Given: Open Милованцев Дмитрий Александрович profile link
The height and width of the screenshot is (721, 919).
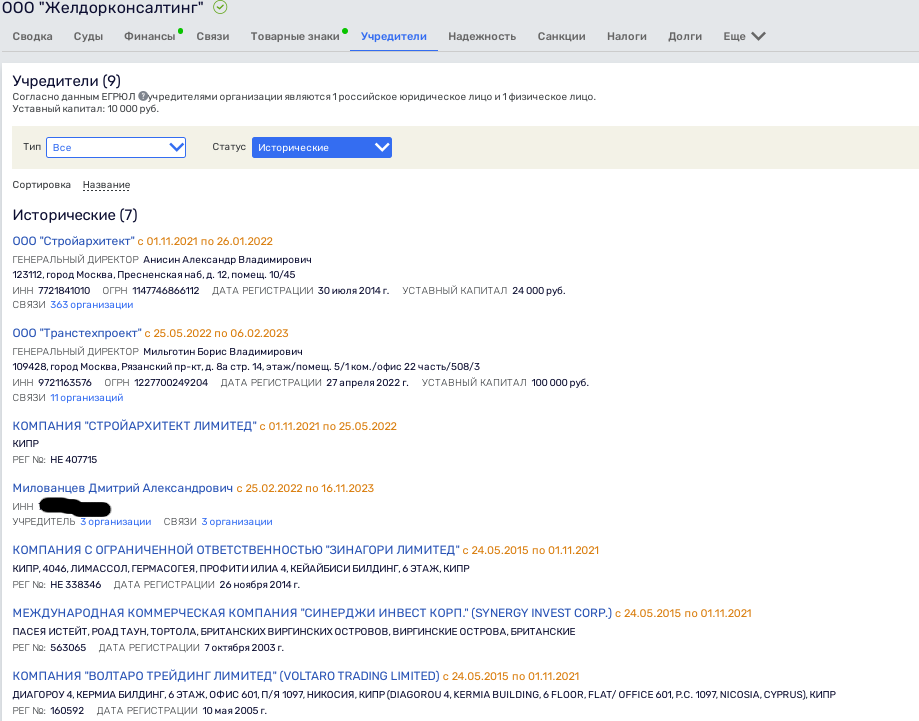Looking at the screenshot, I should click(122, 488).
